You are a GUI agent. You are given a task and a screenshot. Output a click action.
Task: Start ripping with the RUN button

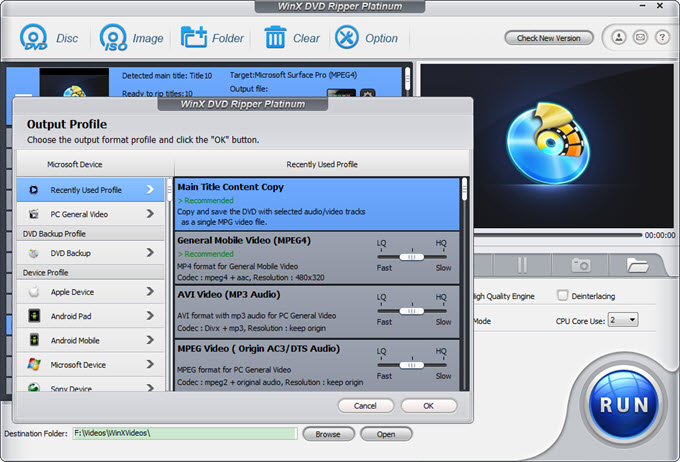[624, 405]
